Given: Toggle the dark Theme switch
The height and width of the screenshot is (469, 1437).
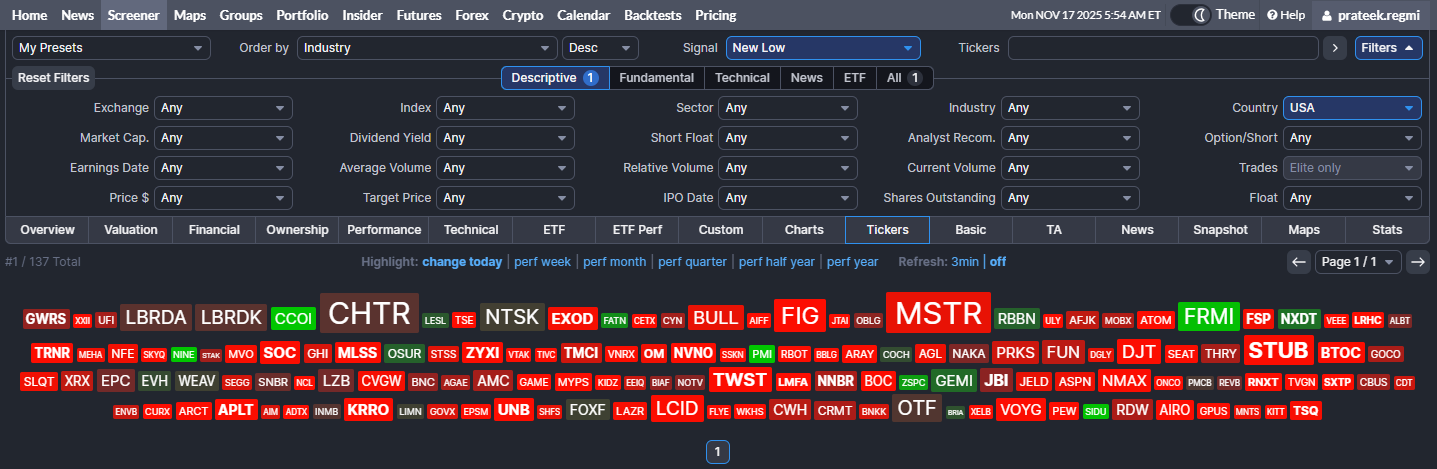Looking at the screenshot, I should click(x=1191, y=15).
